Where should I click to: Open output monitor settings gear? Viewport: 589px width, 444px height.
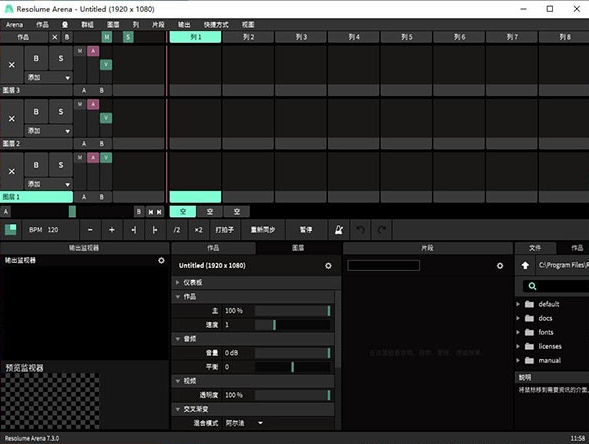(x=161, y=260)
